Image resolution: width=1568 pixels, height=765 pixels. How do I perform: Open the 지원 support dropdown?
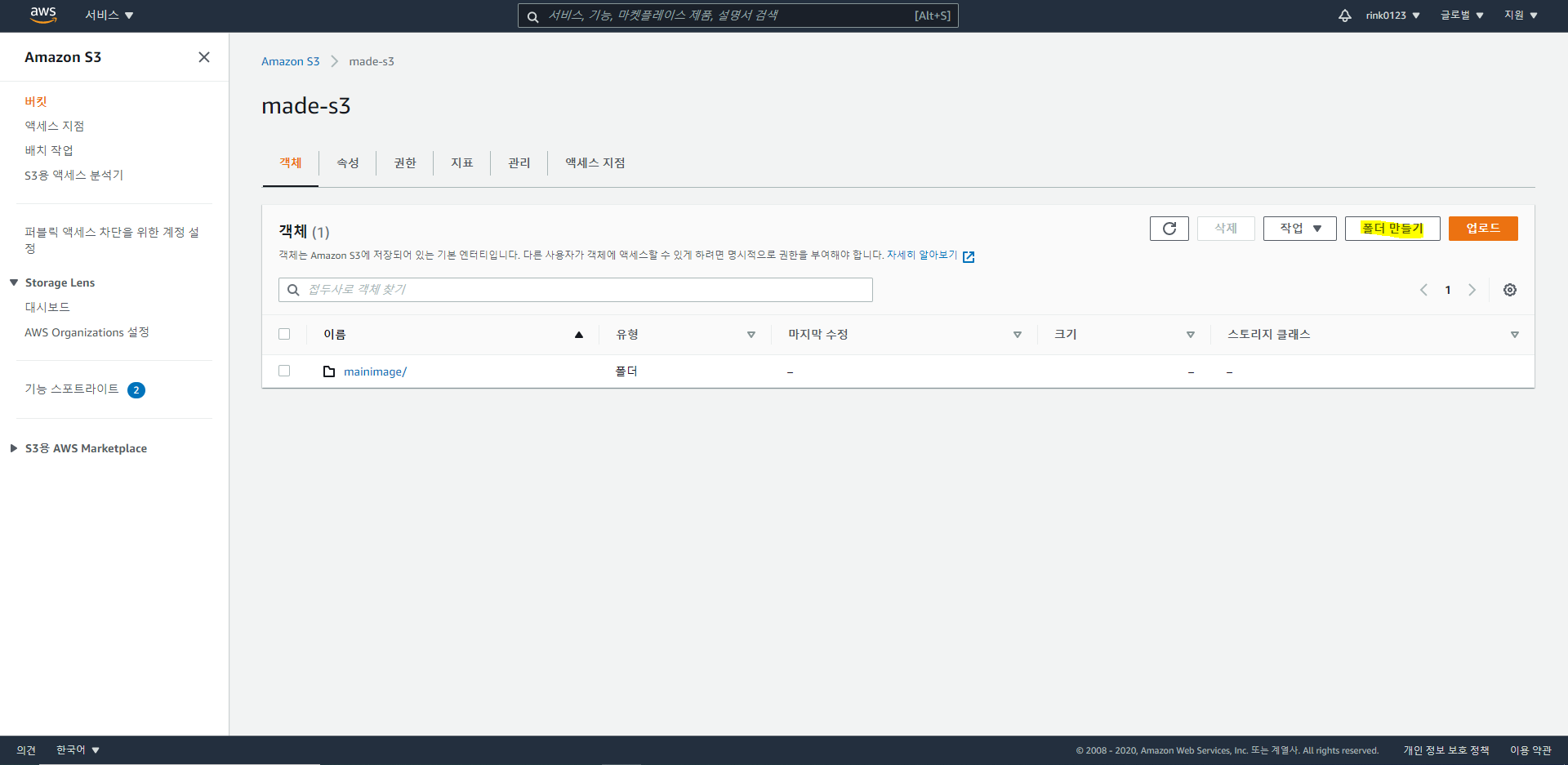point(1521,16)
